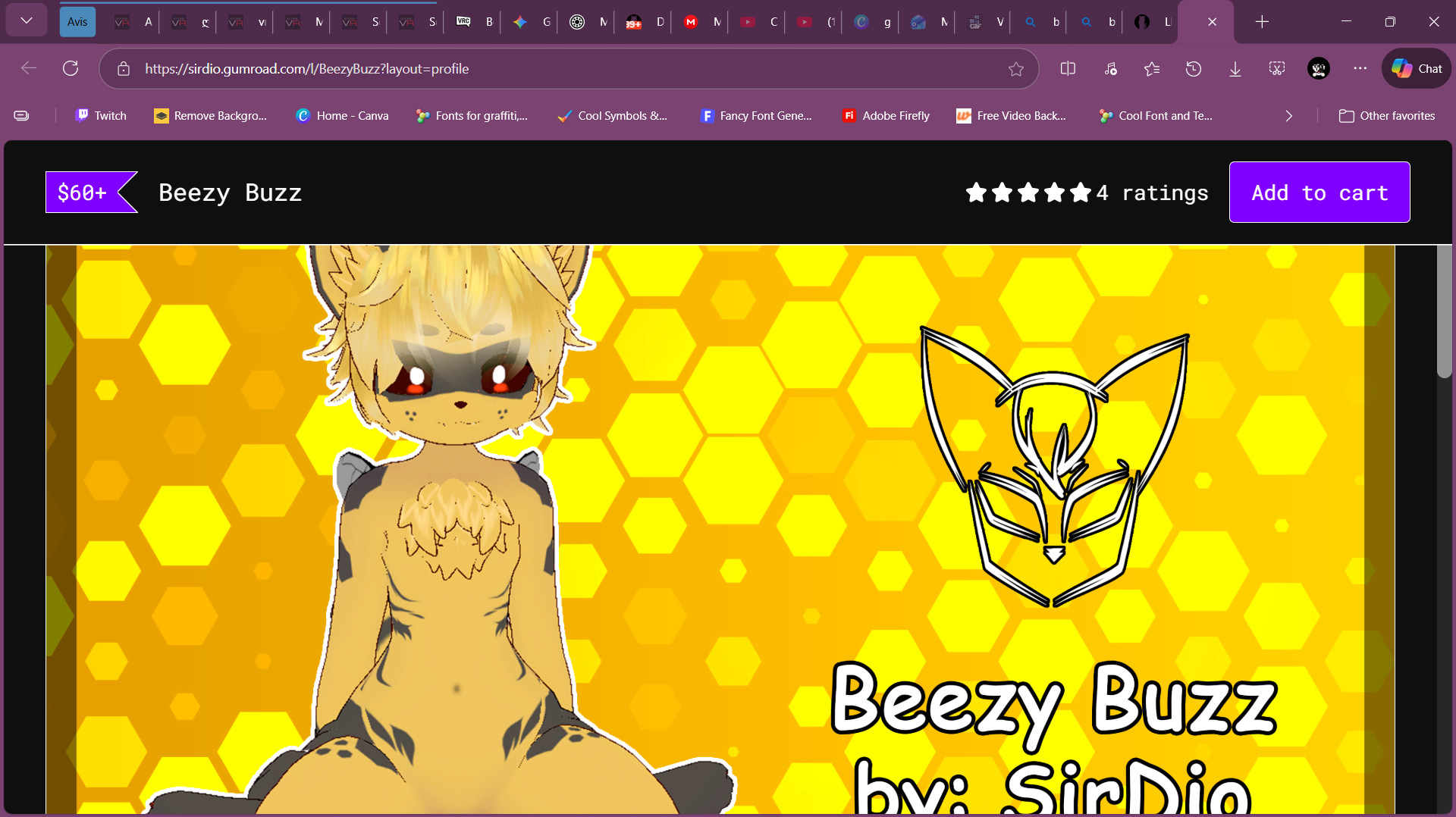Open browser history
1456x817 pixels.
coord(1194,69)
